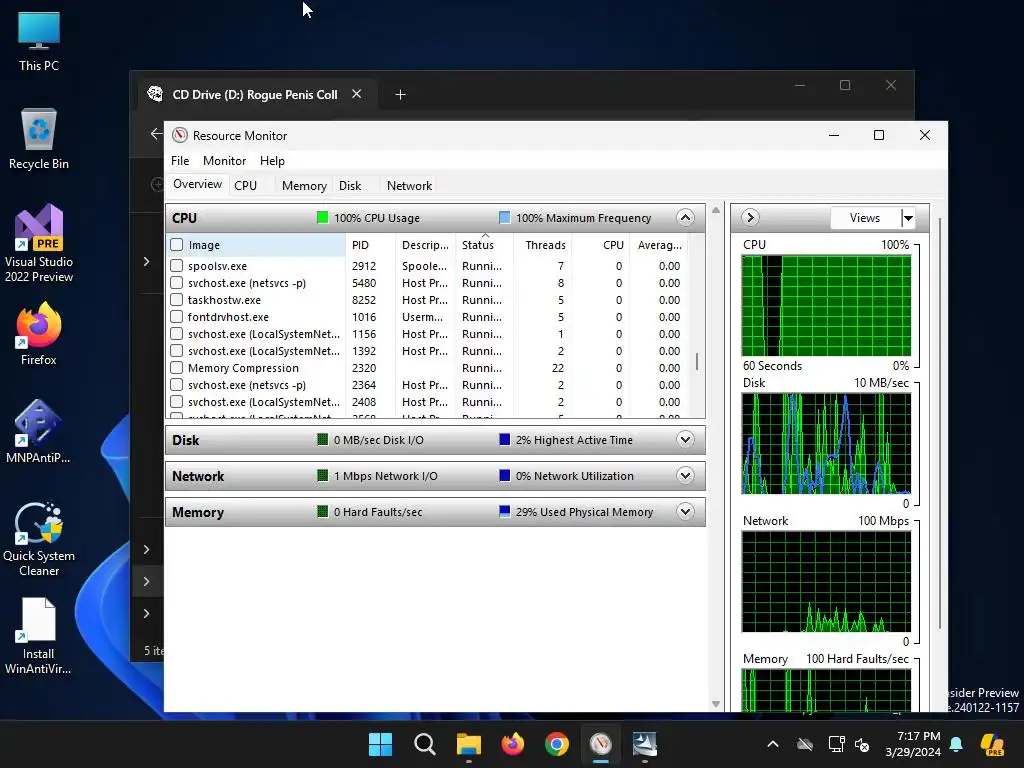Click the last taskbar app icon
1024x768 pixels.
645,744
